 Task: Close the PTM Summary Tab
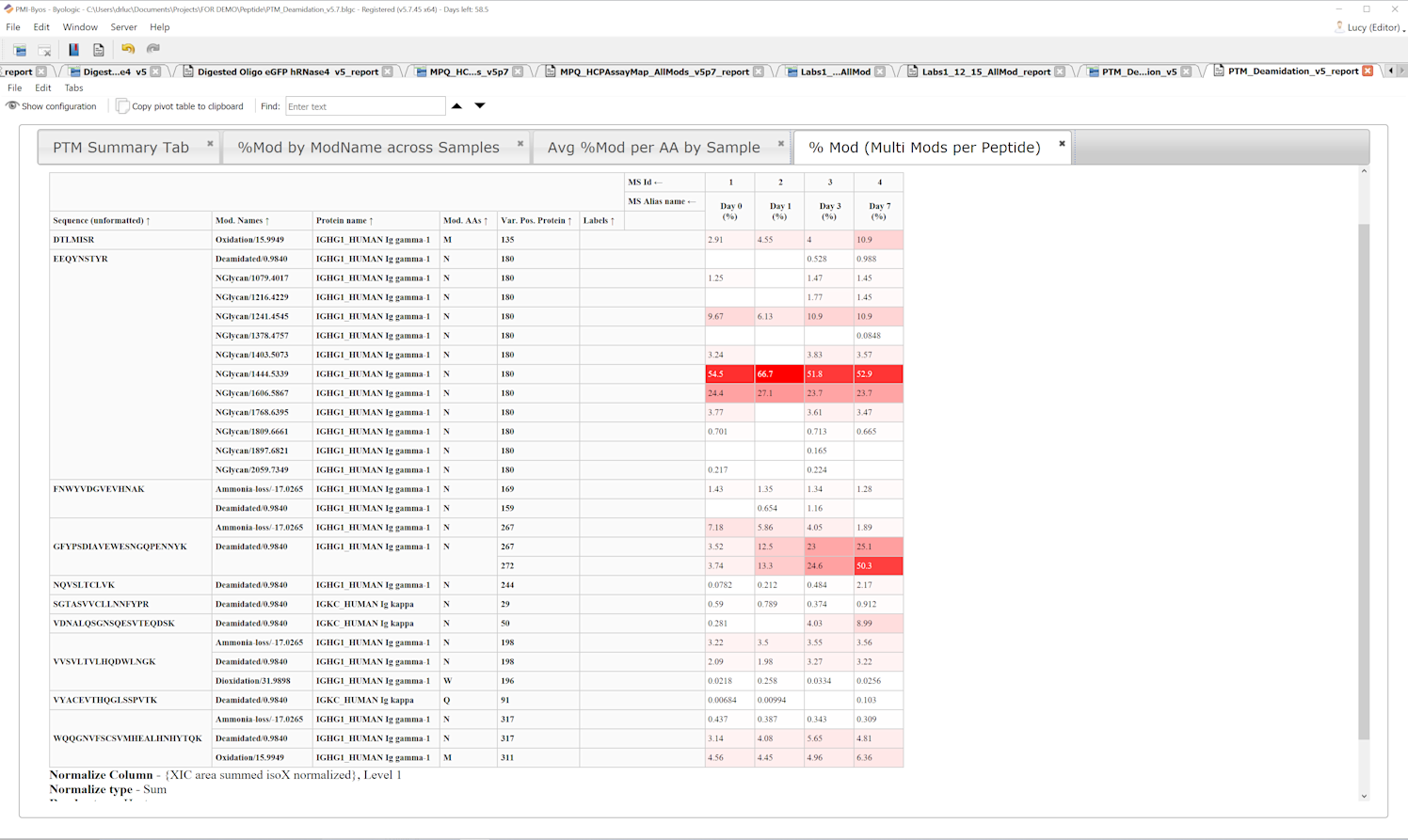[210, 144]
